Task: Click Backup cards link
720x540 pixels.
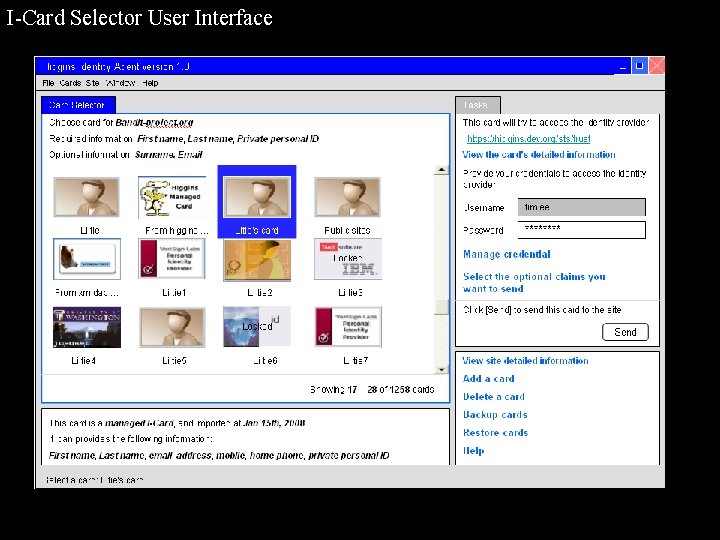Action: coord(495,415)
